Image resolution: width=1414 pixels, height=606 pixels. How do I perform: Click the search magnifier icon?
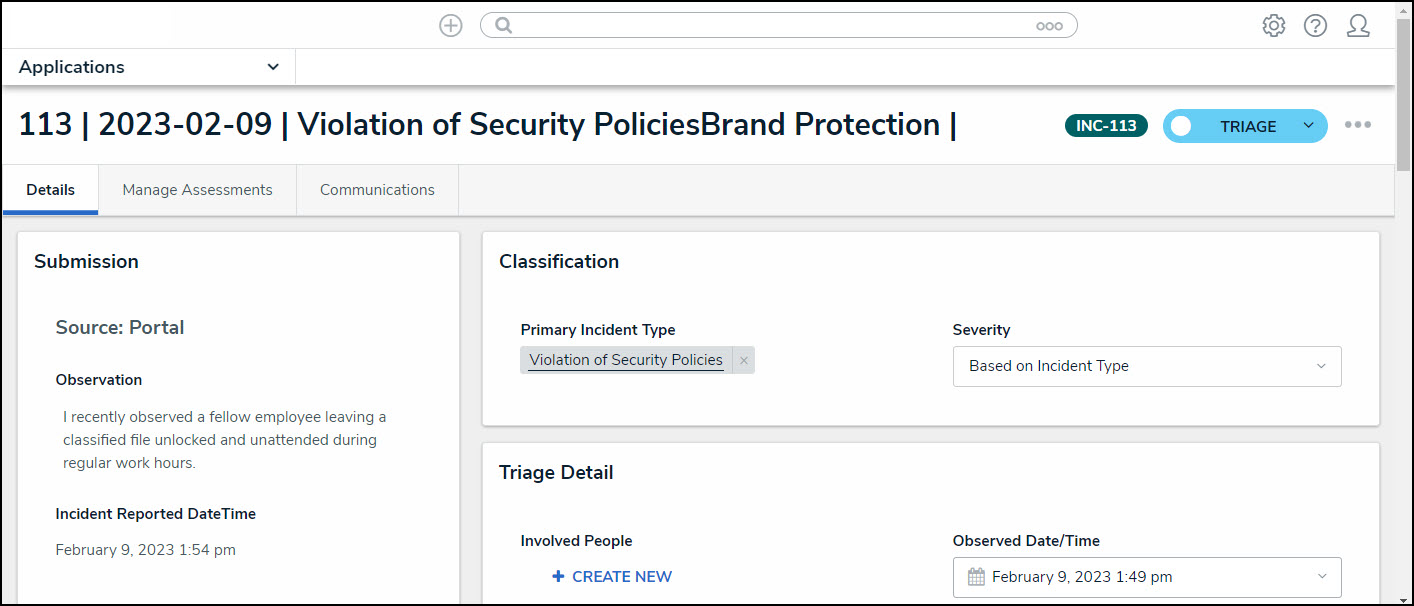click(504, 26)
